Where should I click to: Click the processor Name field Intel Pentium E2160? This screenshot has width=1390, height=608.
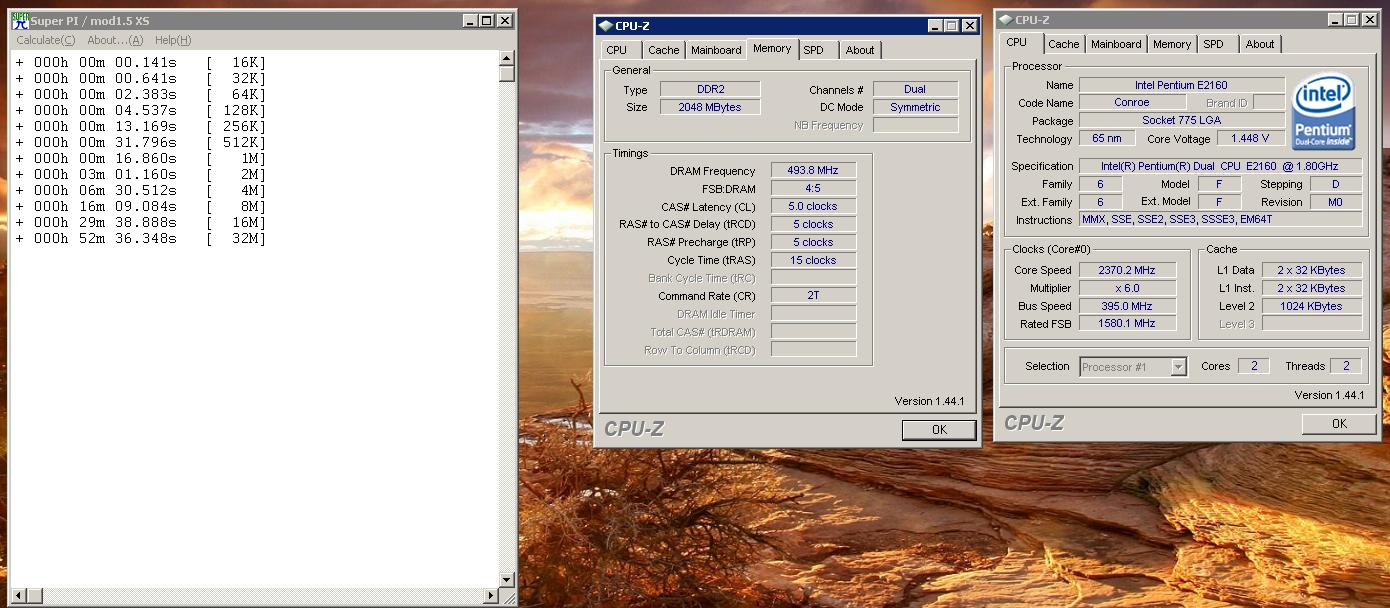1181,85
